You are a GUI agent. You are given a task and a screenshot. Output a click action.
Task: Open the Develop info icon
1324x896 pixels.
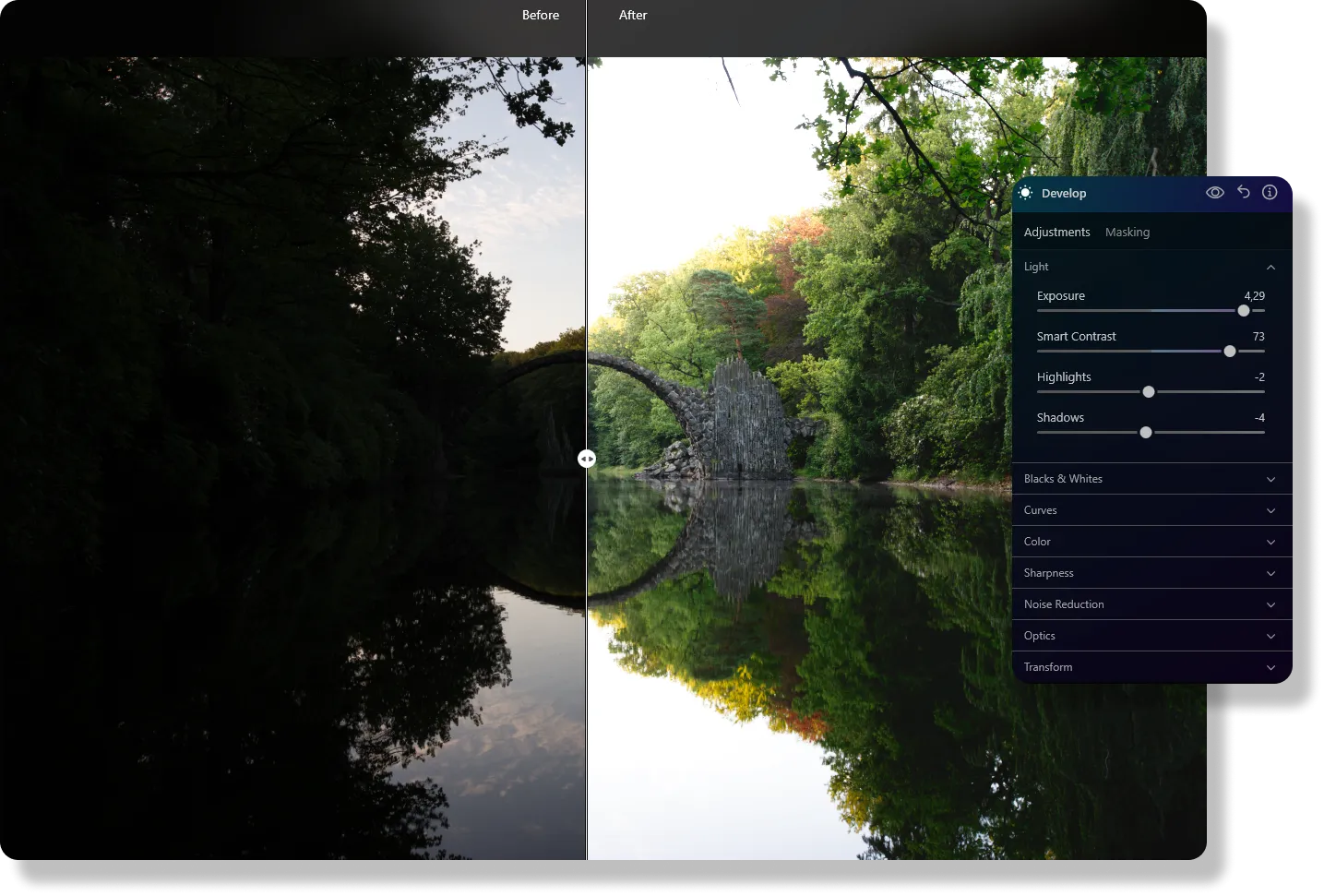[x=1270, y=192]
